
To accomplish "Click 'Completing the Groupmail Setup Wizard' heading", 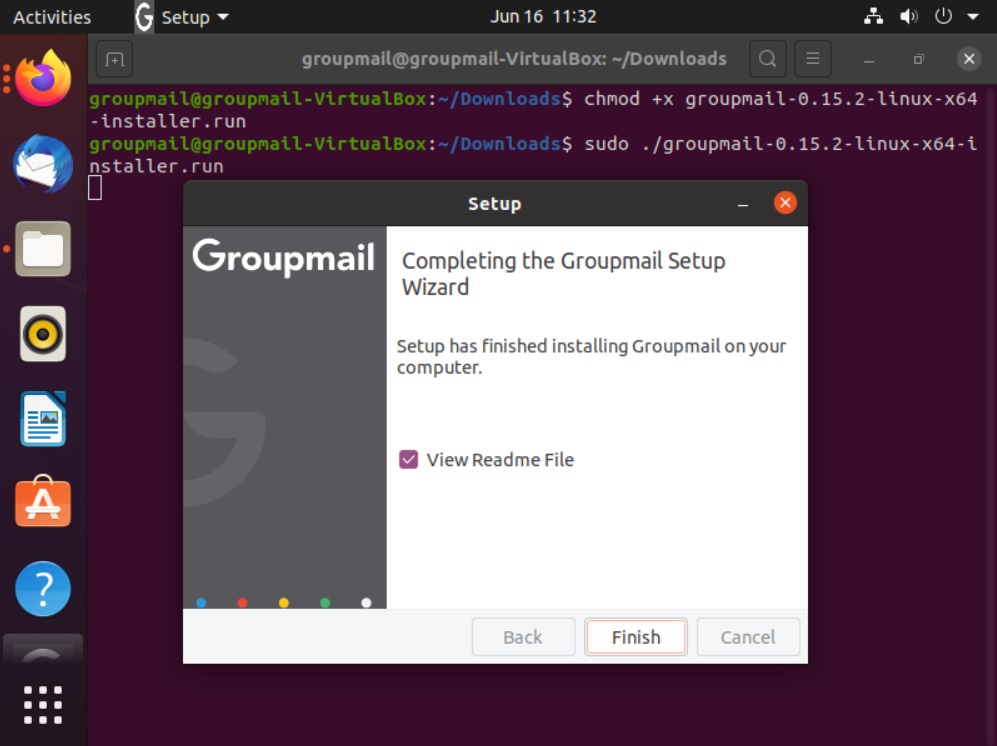I will click(563, 273).
